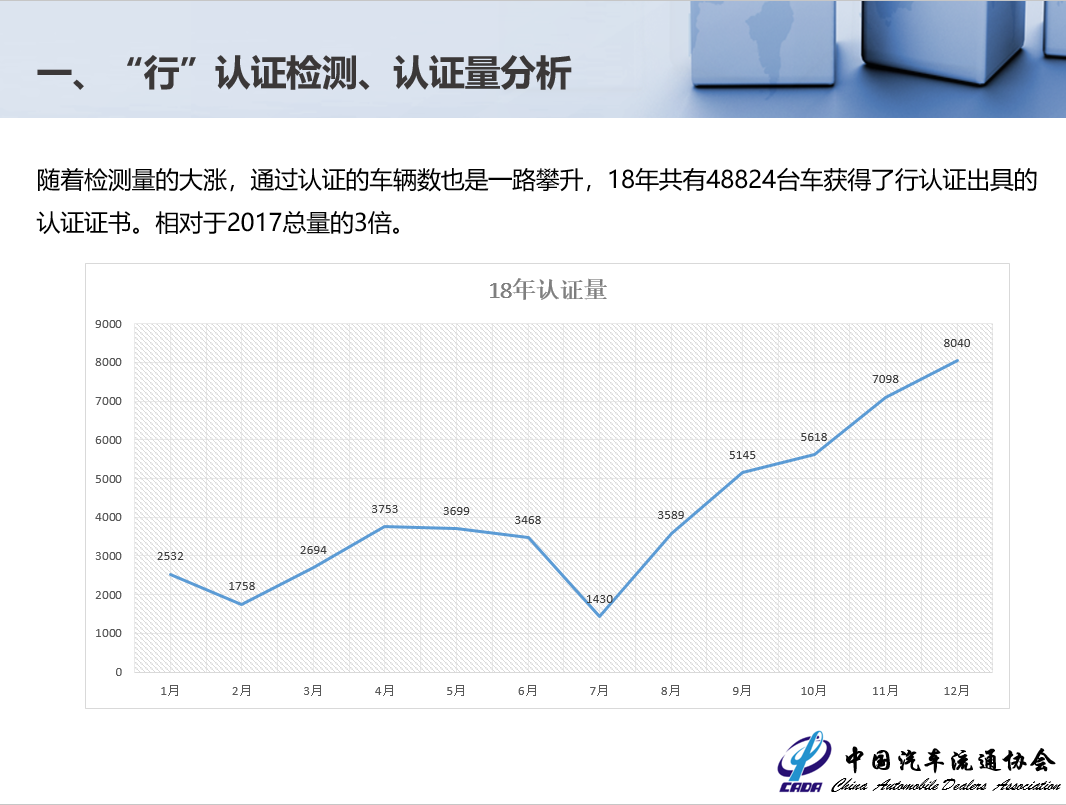This screenshot has height=805, width=1066.
Task: Select the 7098 data label for November
Action: pyautogui.click(x=885, y=379)
